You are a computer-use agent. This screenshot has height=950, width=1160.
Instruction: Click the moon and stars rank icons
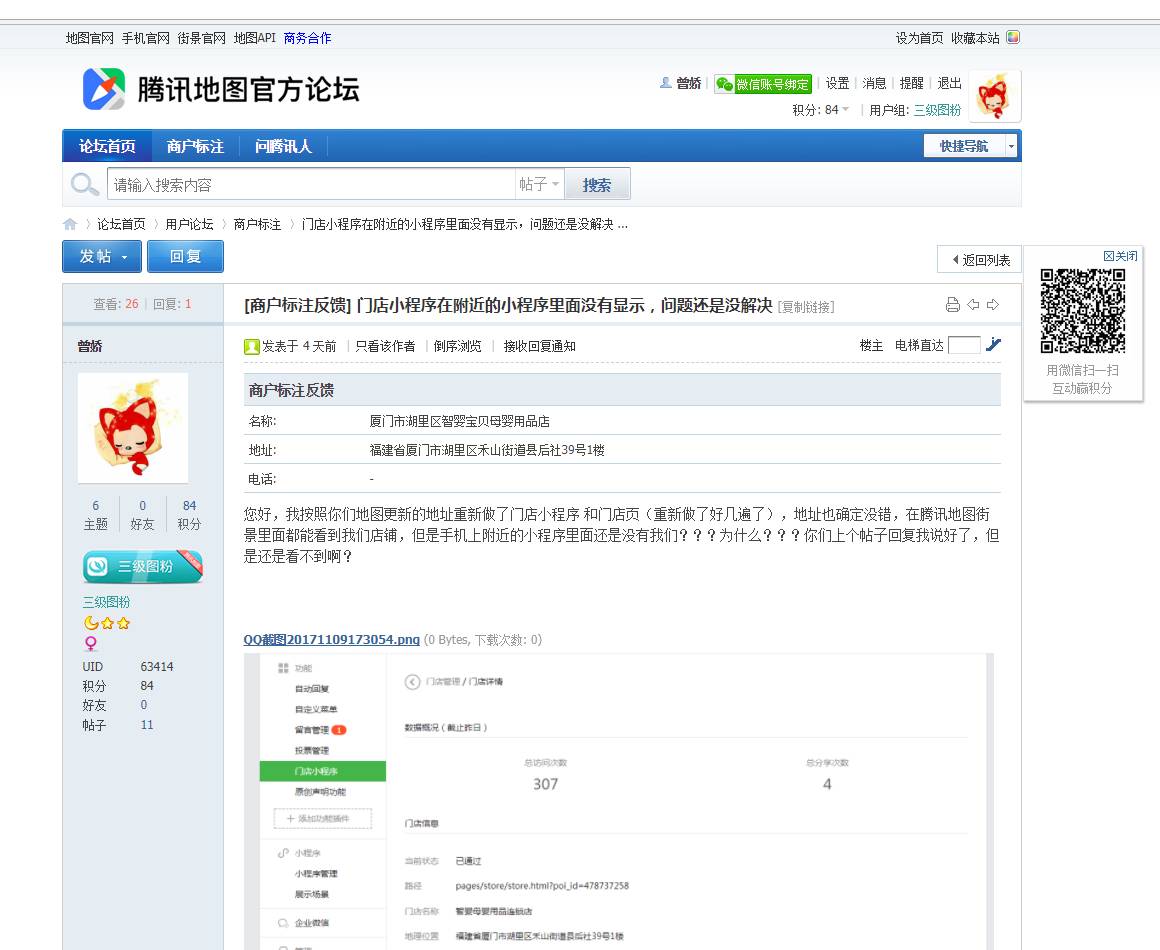(x=107, y=623)
